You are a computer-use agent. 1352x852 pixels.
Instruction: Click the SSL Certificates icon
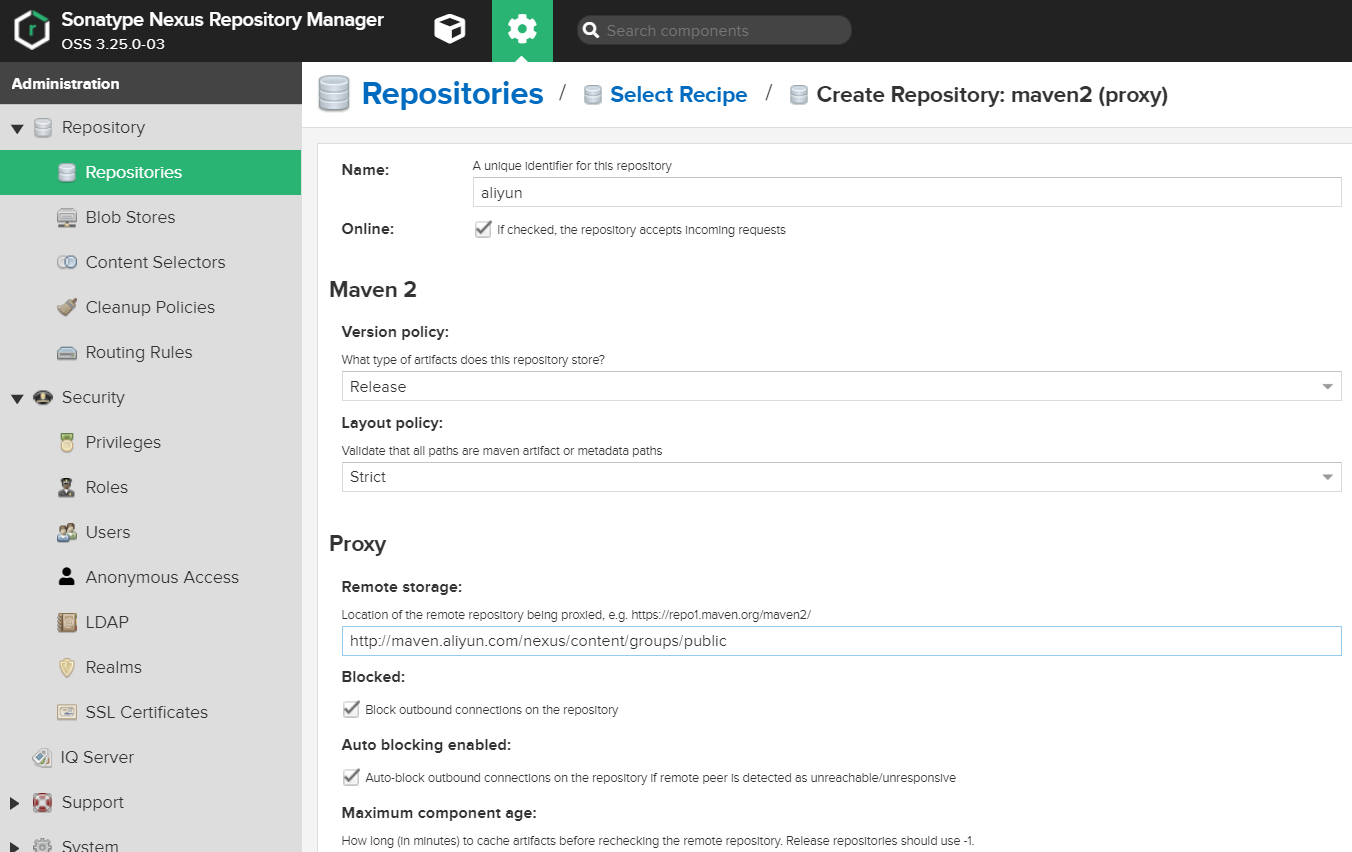[x=67, y=713]
